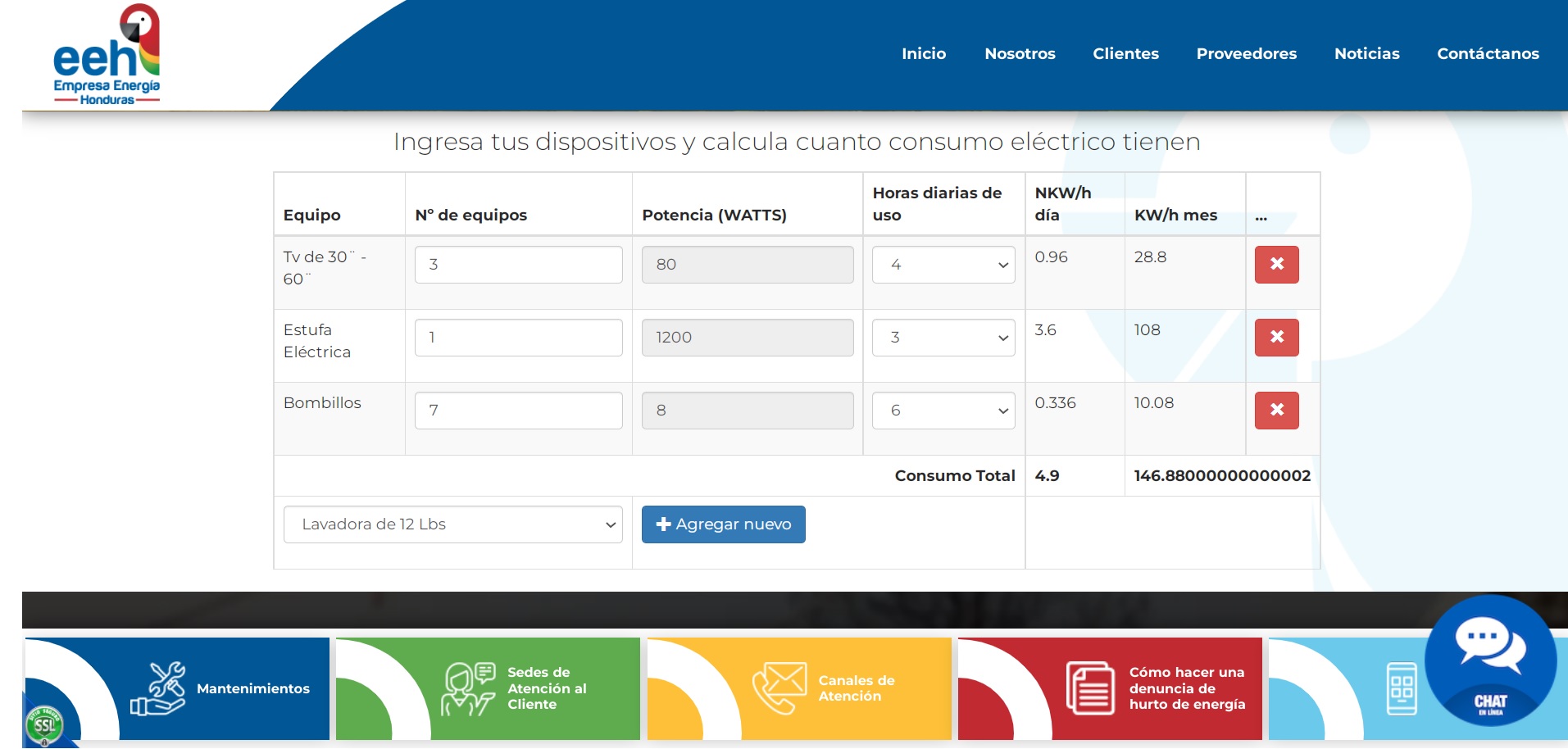Click the EEH Empresa Energía Honduras logo
1568x749 pixels.
click(x=107, y=55)
